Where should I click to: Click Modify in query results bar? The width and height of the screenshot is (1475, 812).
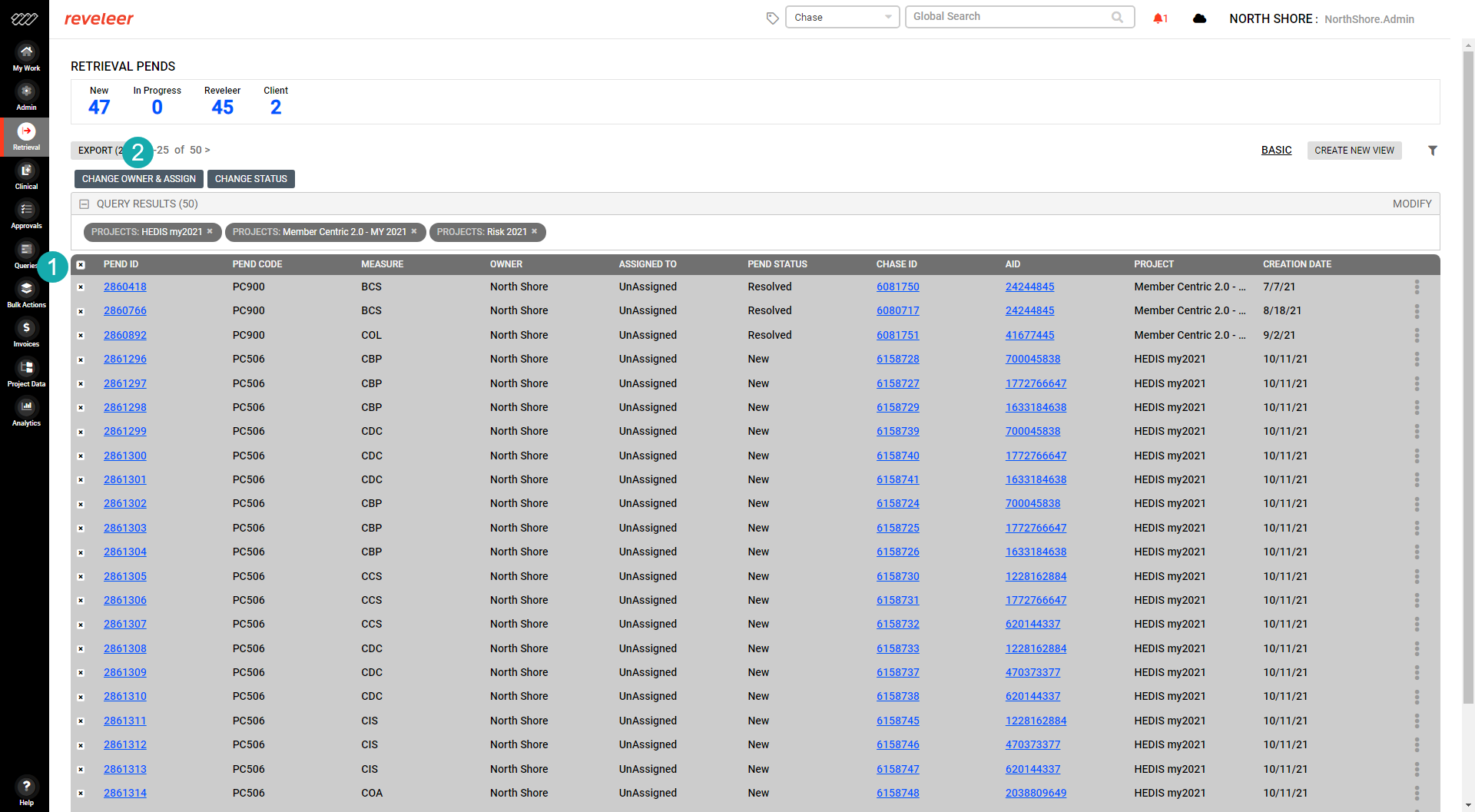coord(1412,204)
